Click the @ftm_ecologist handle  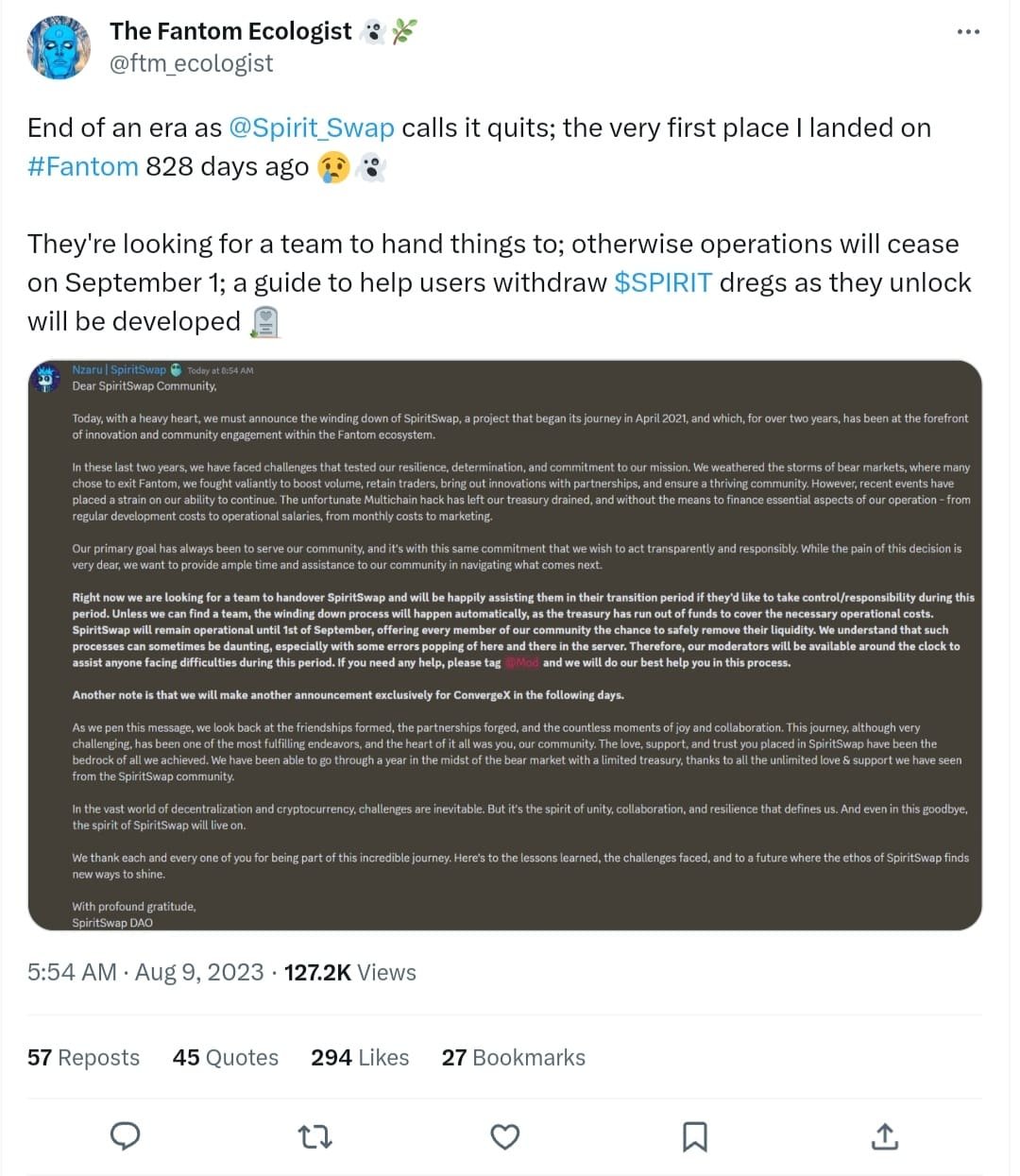[x=192, y=63]
